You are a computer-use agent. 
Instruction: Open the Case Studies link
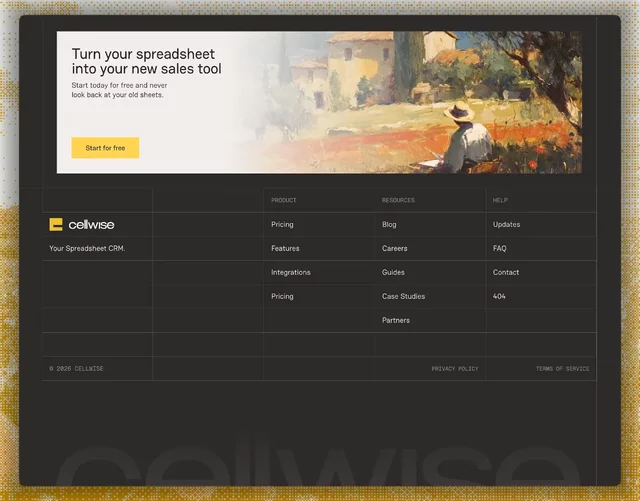coord(403,296)
